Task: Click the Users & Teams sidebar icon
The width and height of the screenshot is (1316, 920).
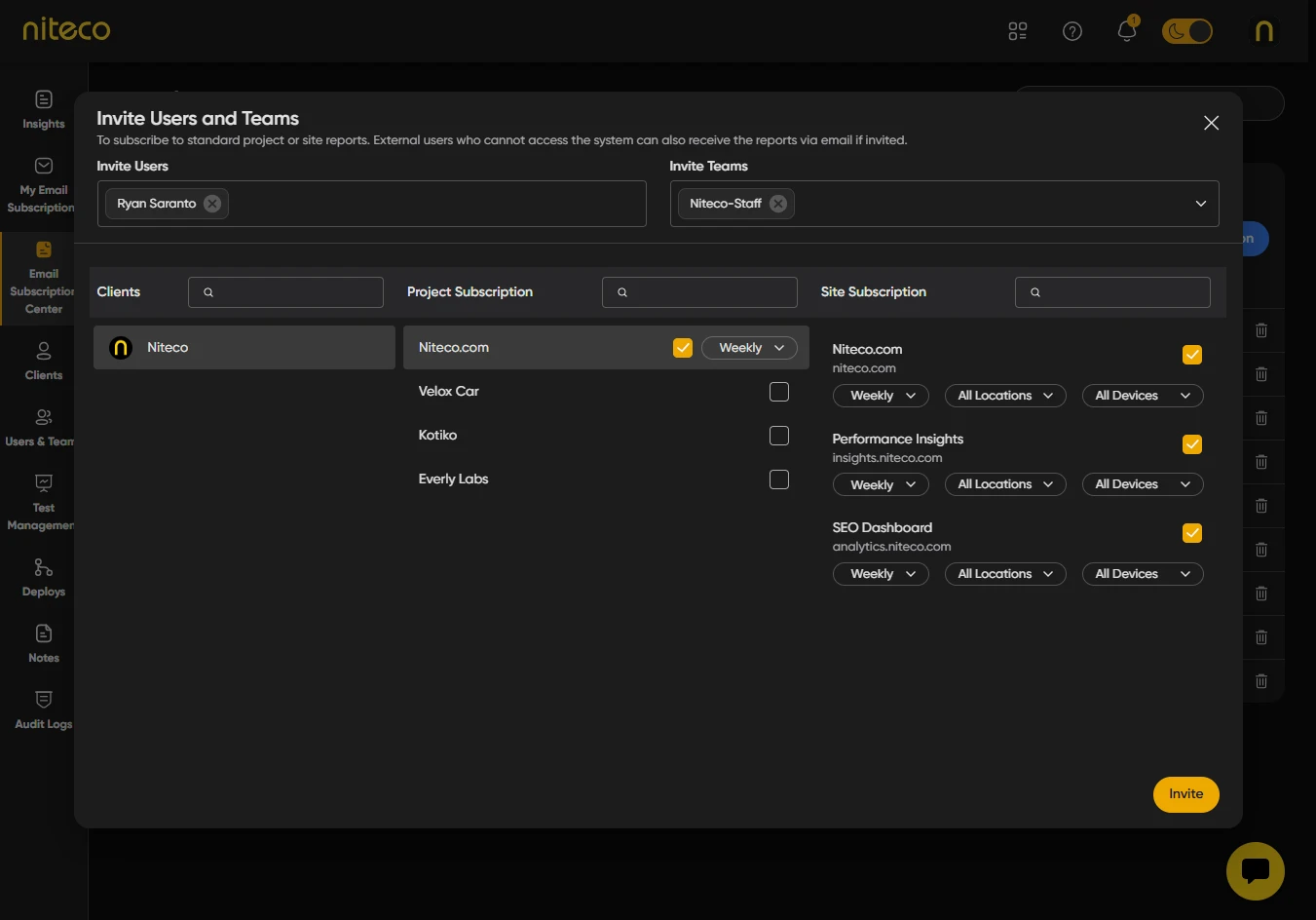Action: 44,417
